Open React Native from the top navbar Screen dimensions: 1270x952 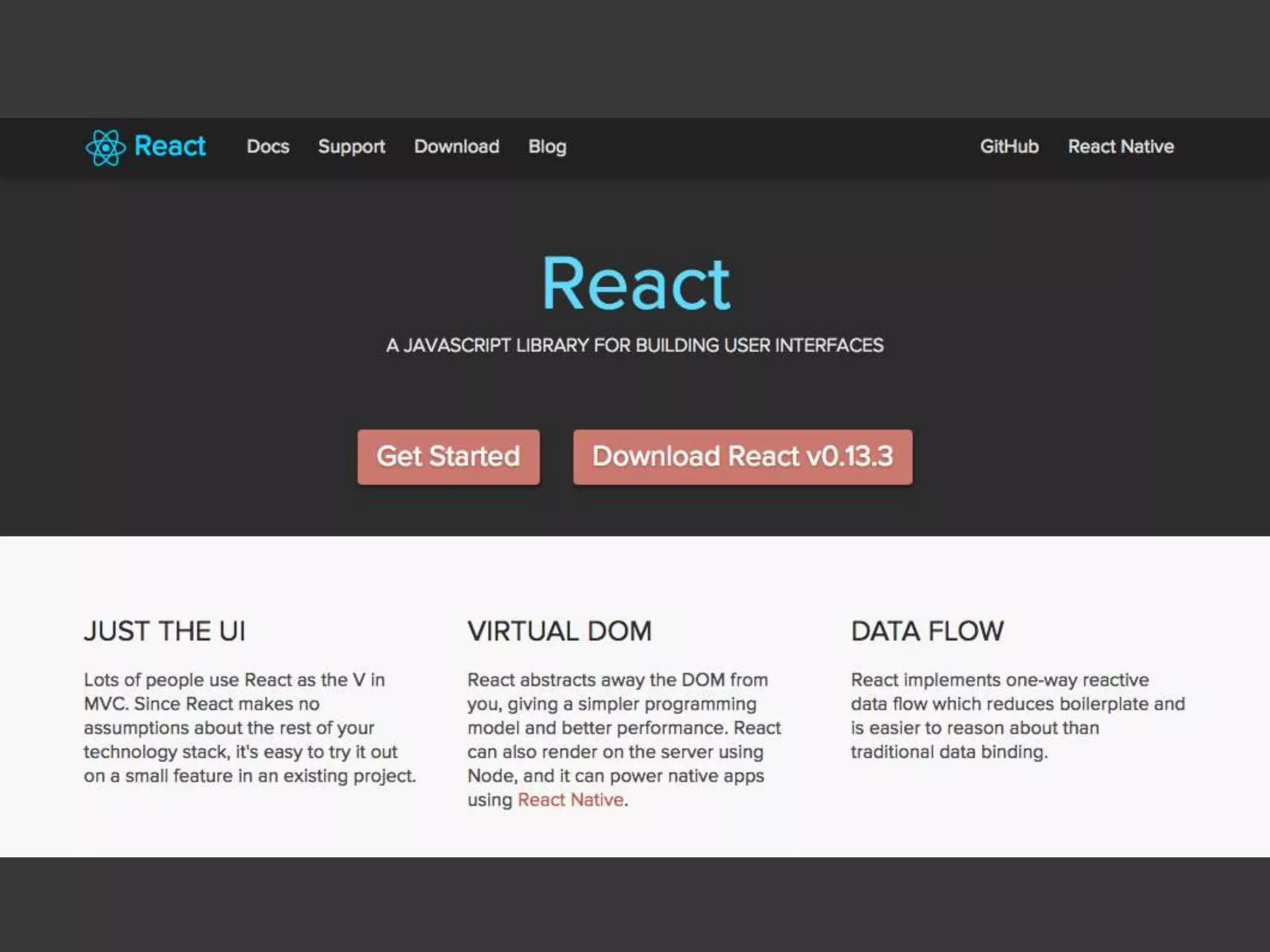tap(1121, 146)
